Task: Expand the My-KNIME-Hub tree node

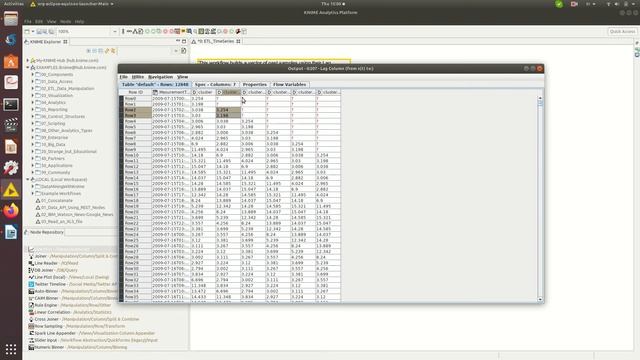Action: (x=28, y=60)
